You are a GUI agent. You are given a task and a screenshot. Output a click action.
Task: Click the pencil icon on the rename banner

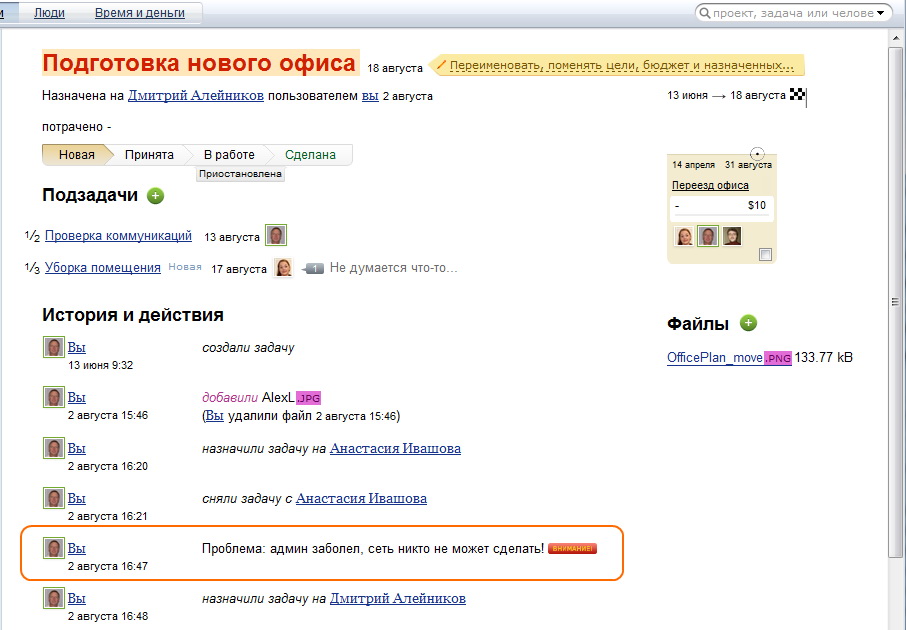coord(441,66)
